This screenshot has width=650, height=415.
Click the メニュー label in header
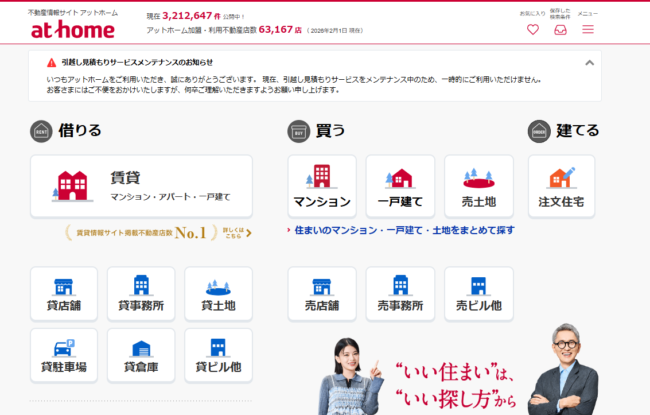[x=588, y=14]
